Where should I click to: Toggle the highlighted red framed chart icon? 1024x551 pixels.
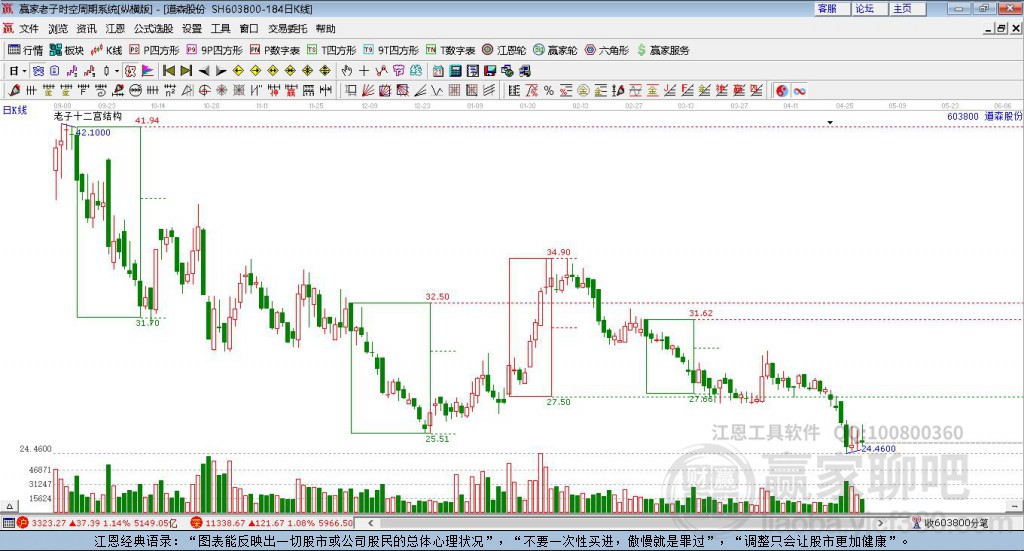pos(131,71)
